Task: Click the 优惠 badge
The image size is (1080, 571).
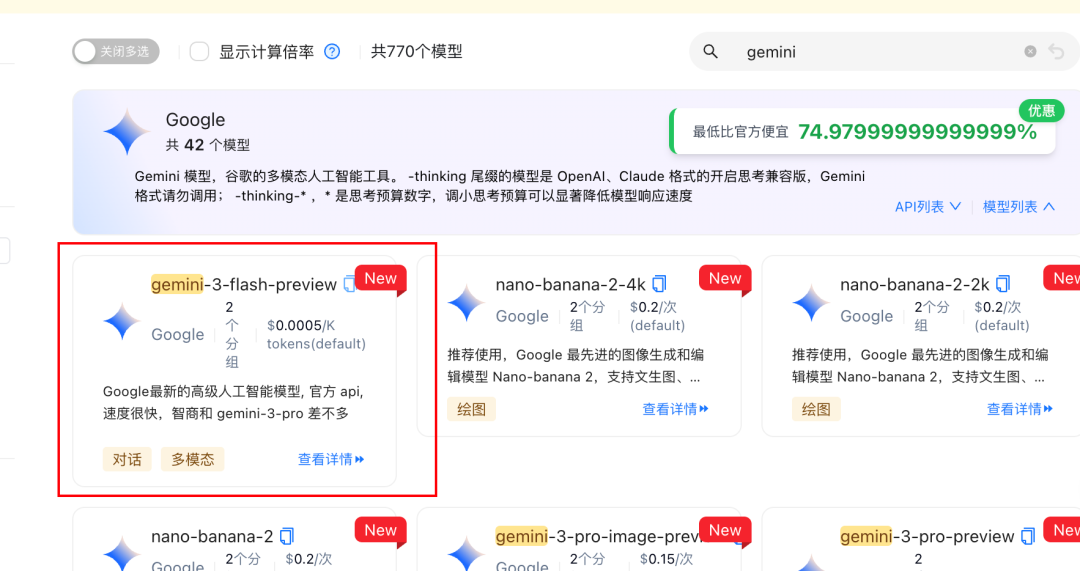Action: pos(1041,110)
